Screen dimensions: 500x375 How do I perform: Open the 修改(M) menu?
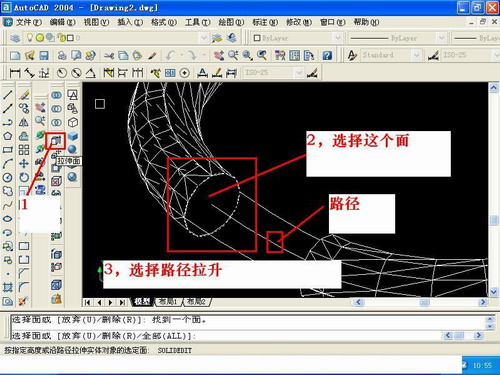(299, 22)
